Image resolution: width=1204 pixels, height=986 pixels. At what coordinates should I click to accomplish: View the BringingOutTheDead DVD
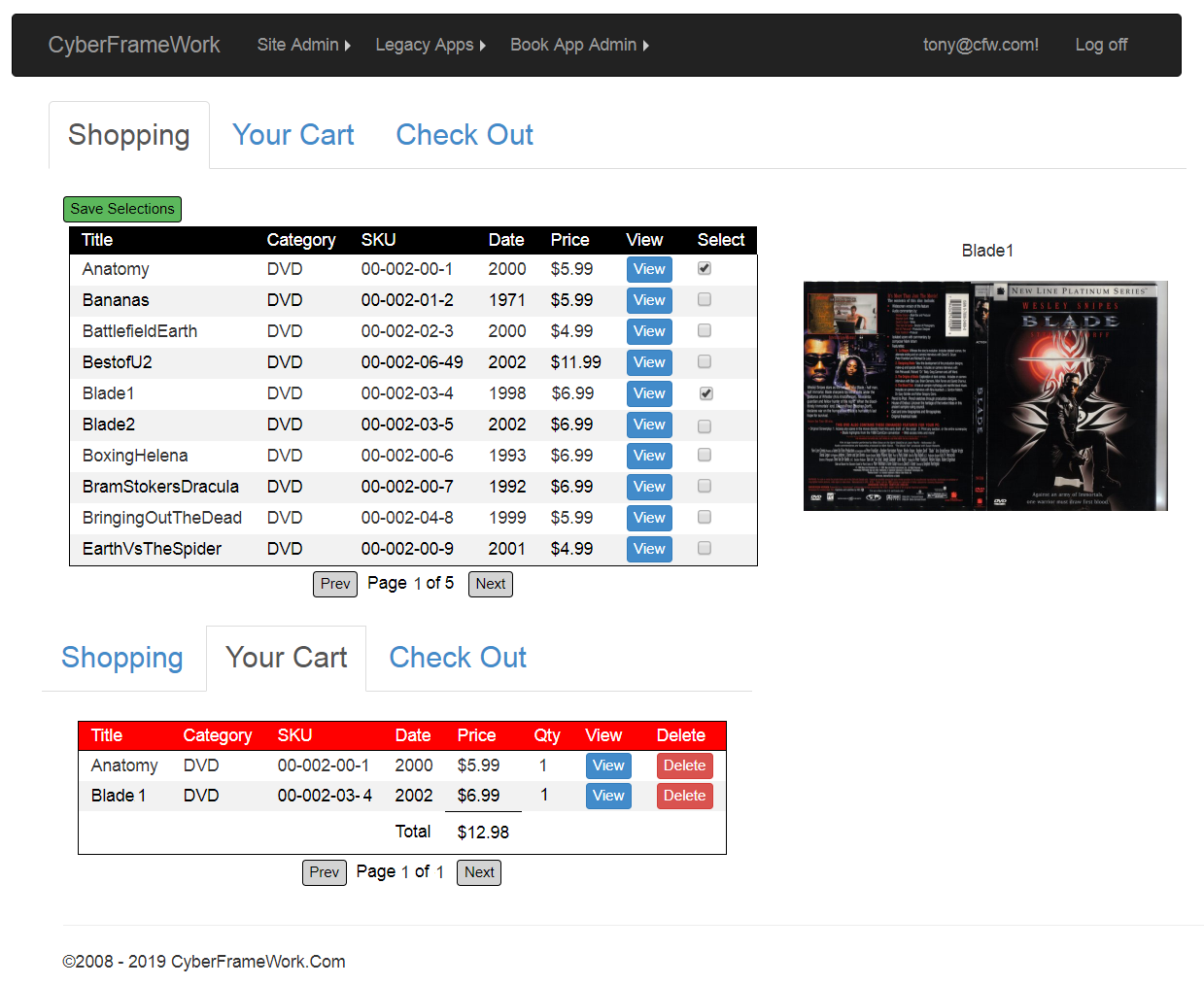click(x=649, y=518)
